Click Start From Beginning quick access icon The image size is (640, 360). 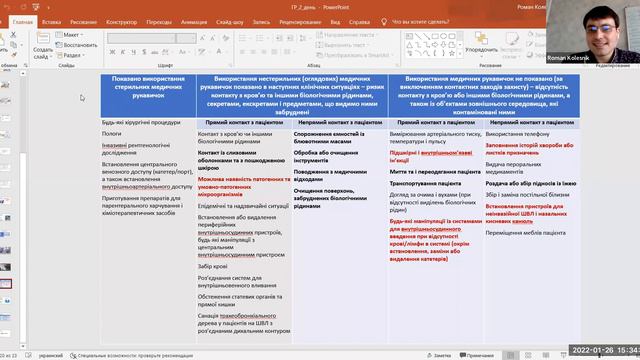tap(36, 7)
